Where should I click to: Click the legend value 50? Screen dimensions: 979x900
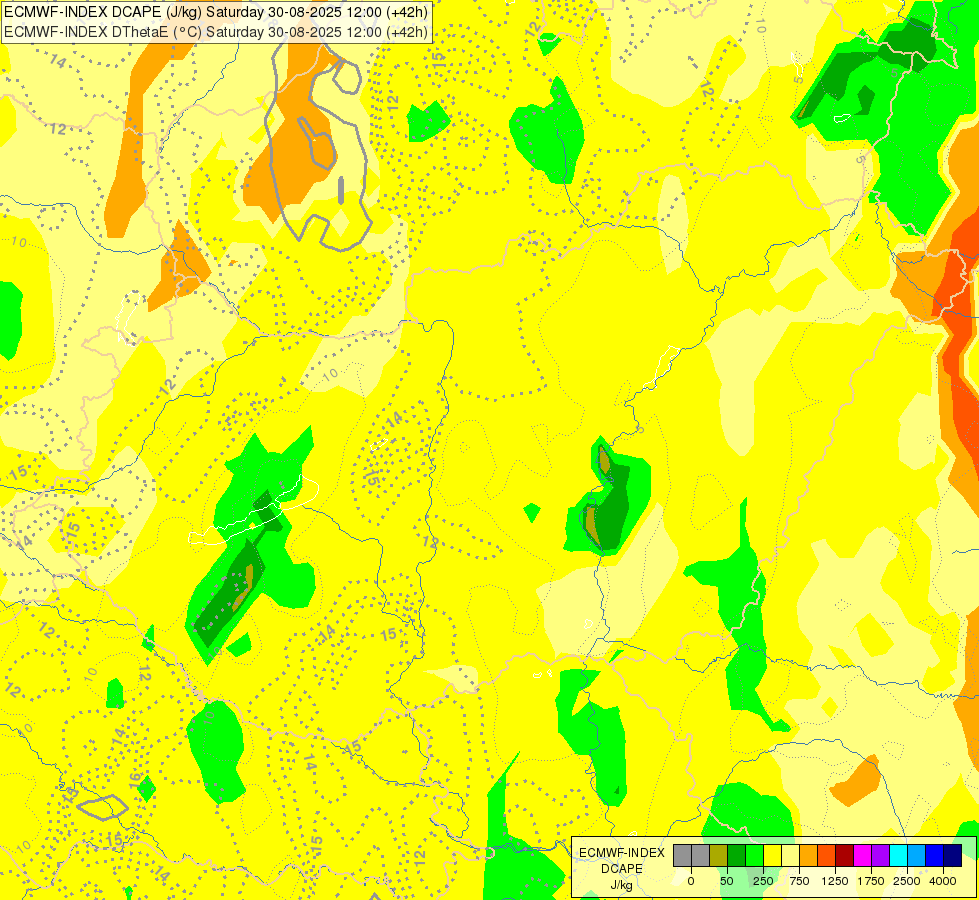click(727, 881)
